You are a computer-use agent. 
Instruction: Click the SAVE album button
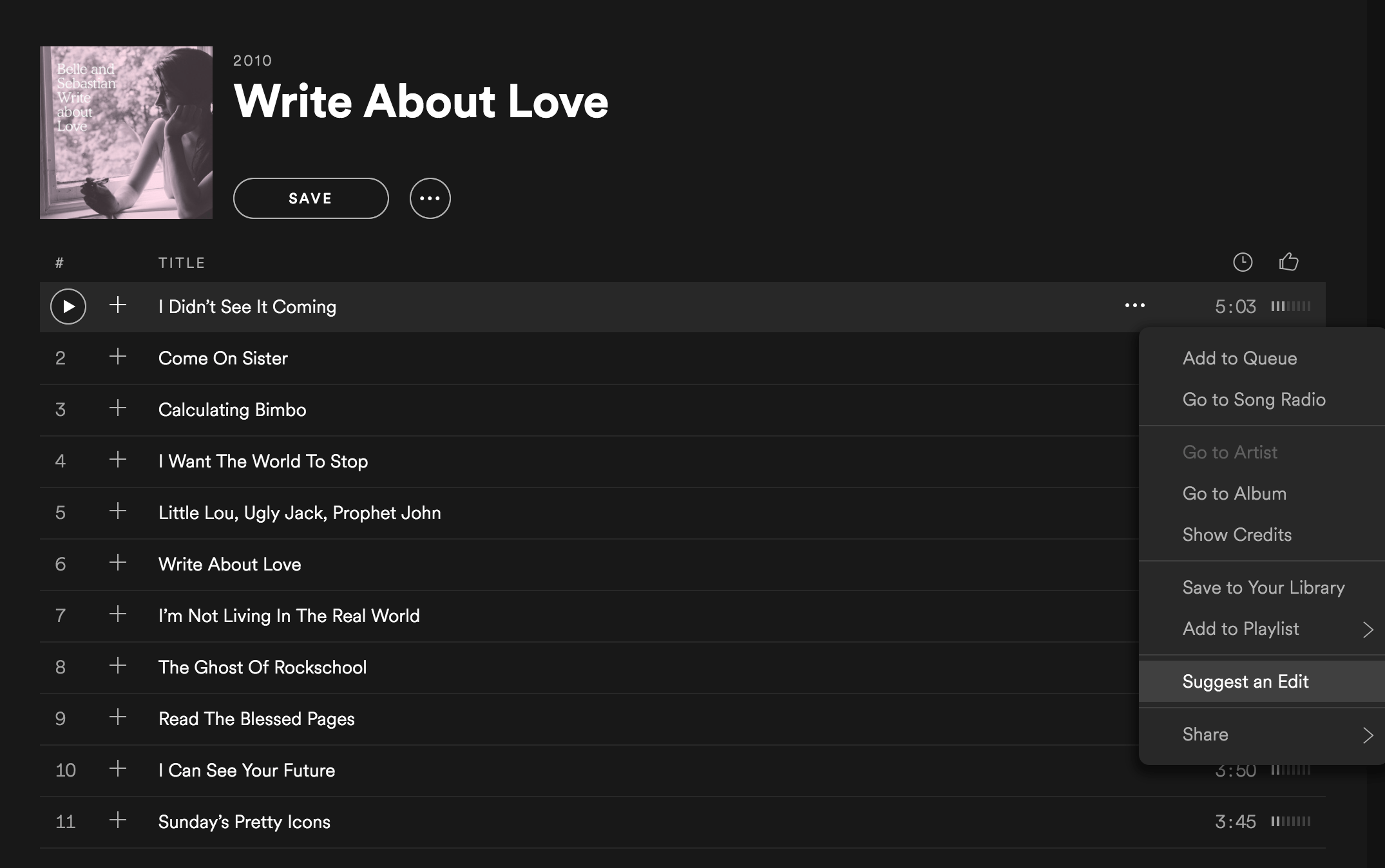coord(311,198)
